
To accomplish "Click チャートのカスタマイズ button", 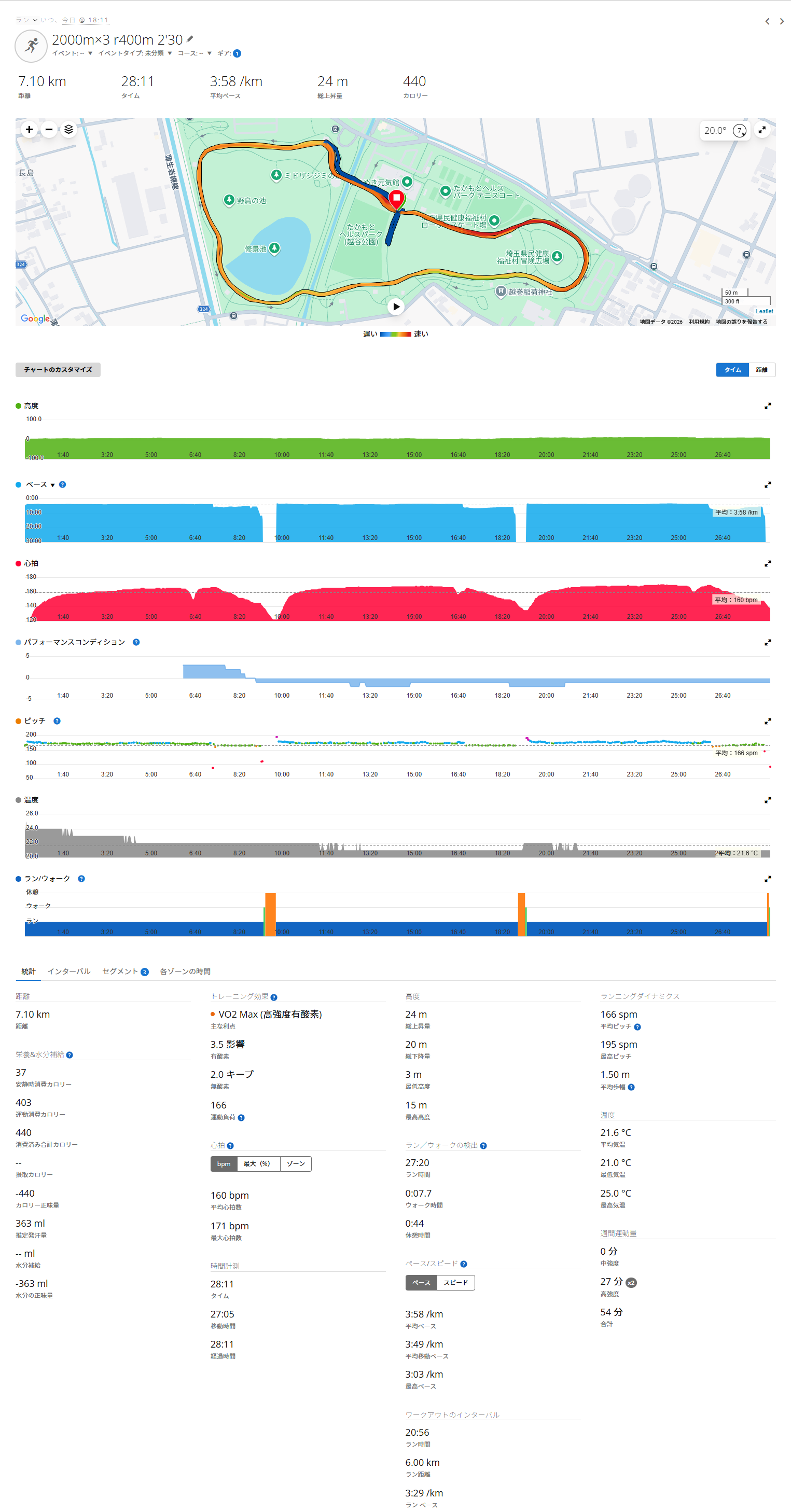I will 58,370.
